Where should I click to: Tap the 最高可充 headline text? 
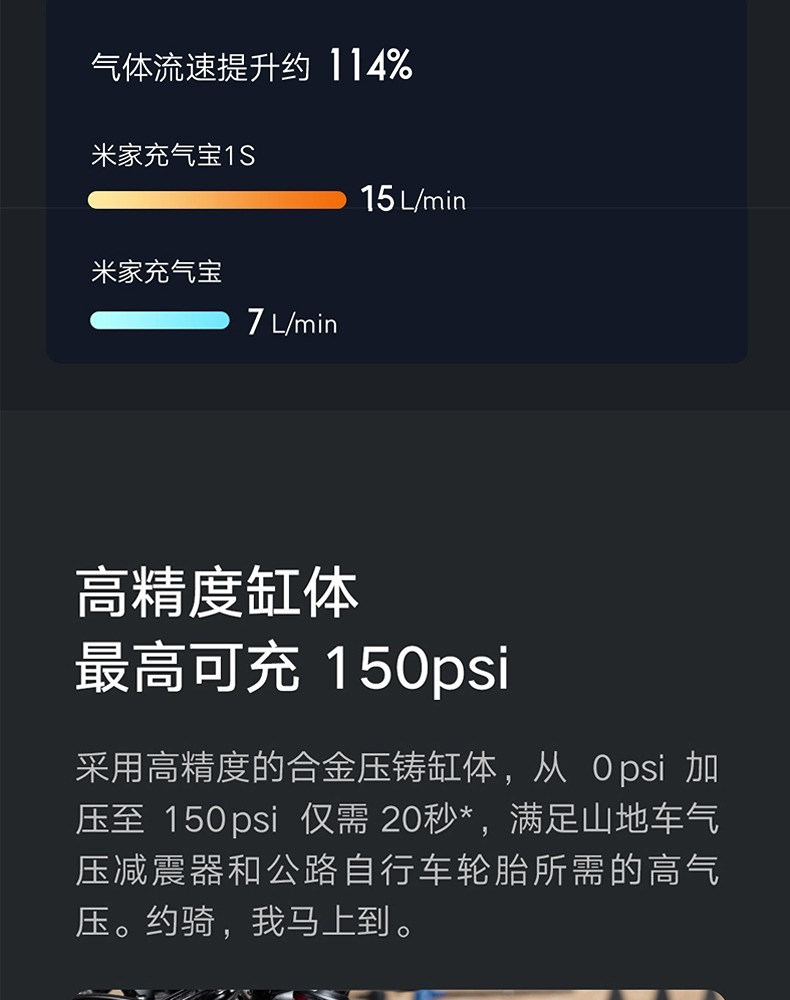[x=188, y=669]
